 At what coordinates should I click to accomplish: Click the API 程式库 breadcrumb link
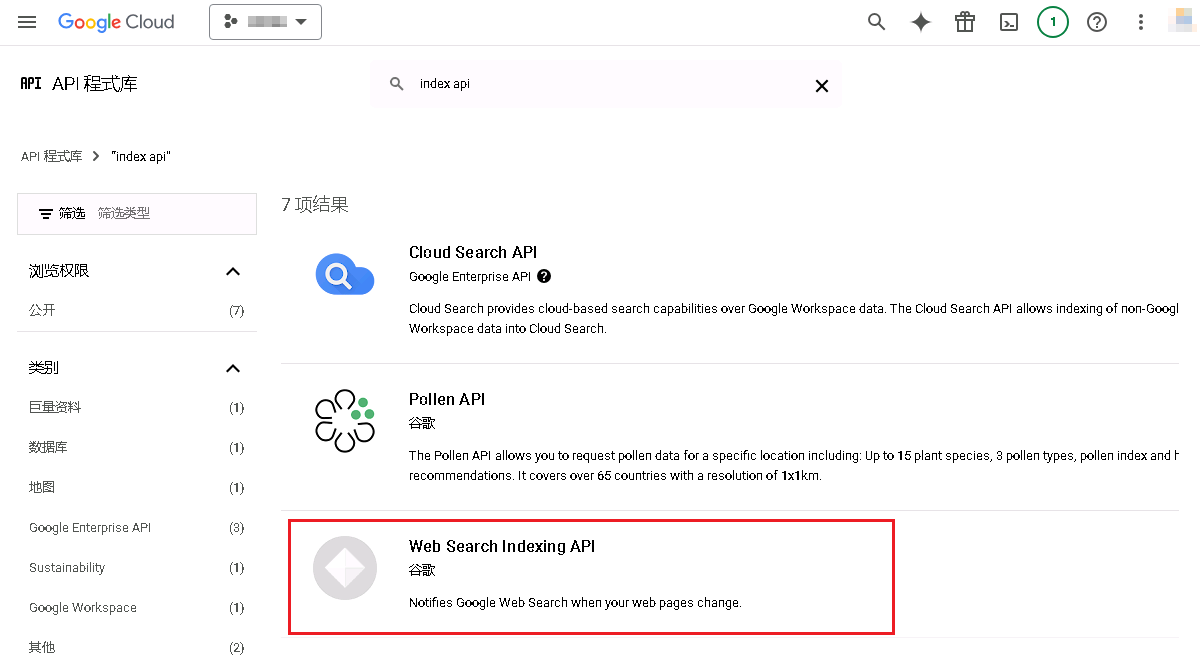click(x=52, y=157)
